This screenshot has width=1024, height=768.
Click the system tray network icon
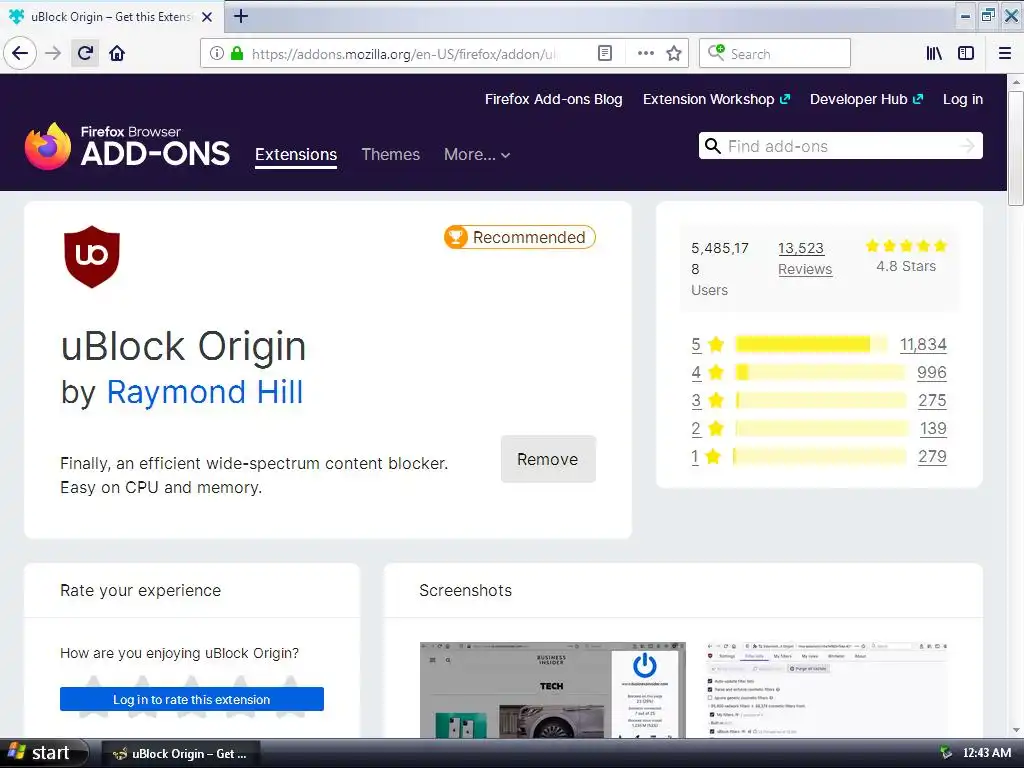(x=945, y=753)
